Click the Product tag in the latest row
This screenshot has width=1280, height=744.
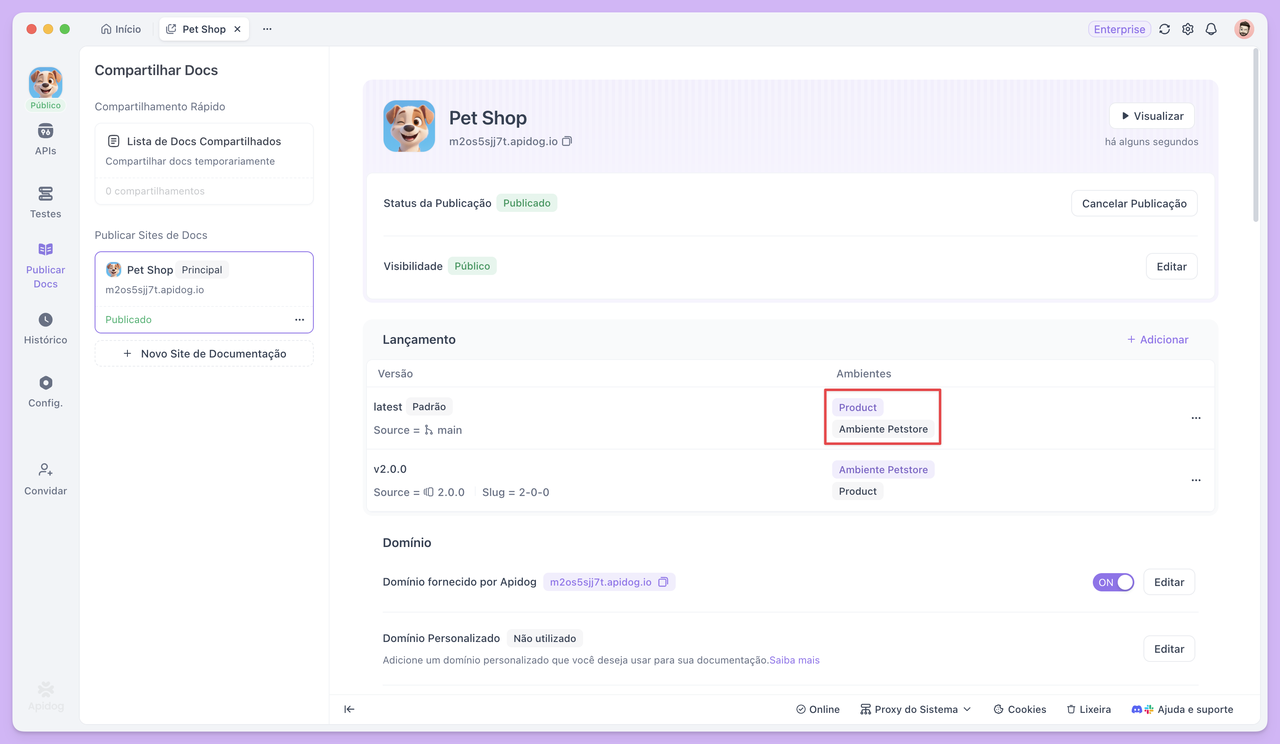coord(857,407)
